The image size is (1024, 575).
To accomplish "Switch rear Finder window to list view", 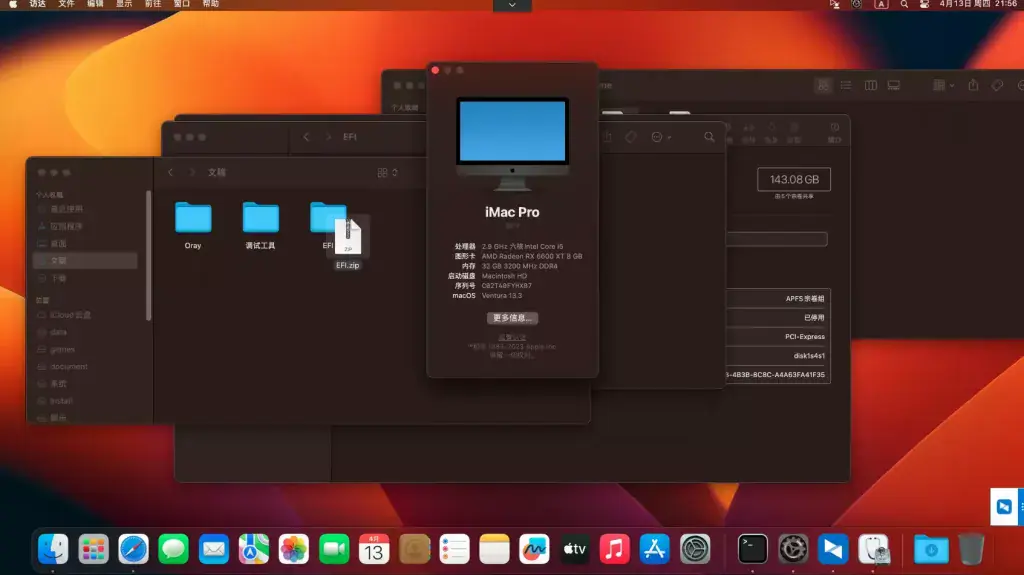I will [x=846, y=85].
